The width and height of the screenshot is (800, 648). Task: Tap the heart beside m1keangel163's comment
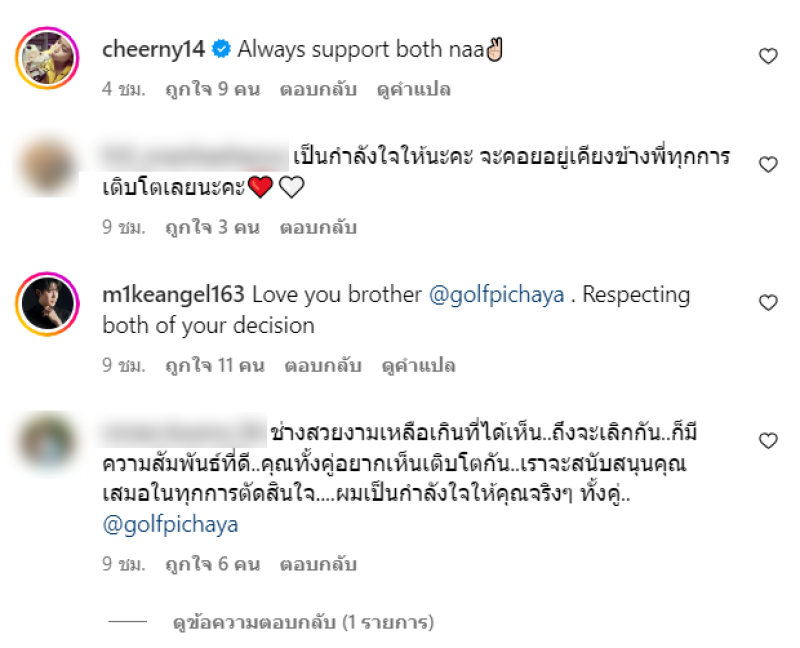(x=768, y=303)
